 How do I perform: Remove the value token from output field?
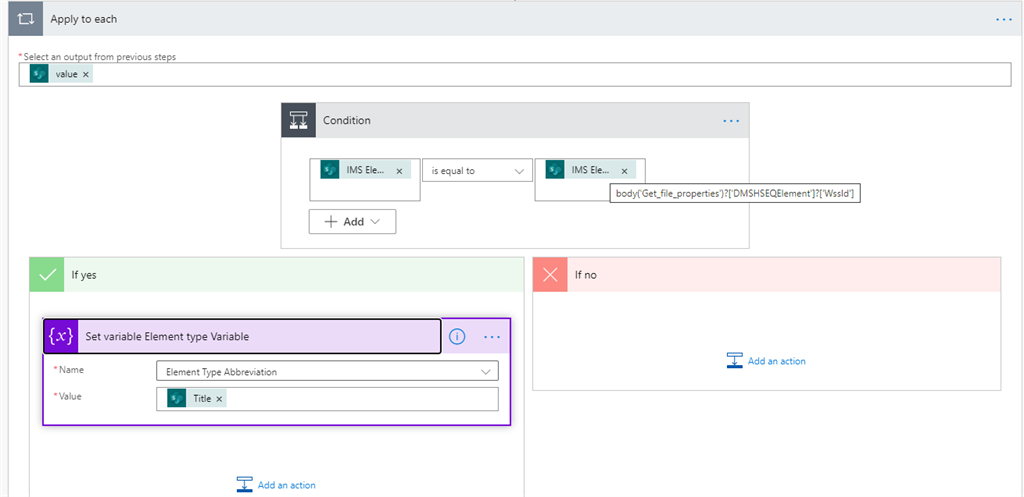point(86,74)
